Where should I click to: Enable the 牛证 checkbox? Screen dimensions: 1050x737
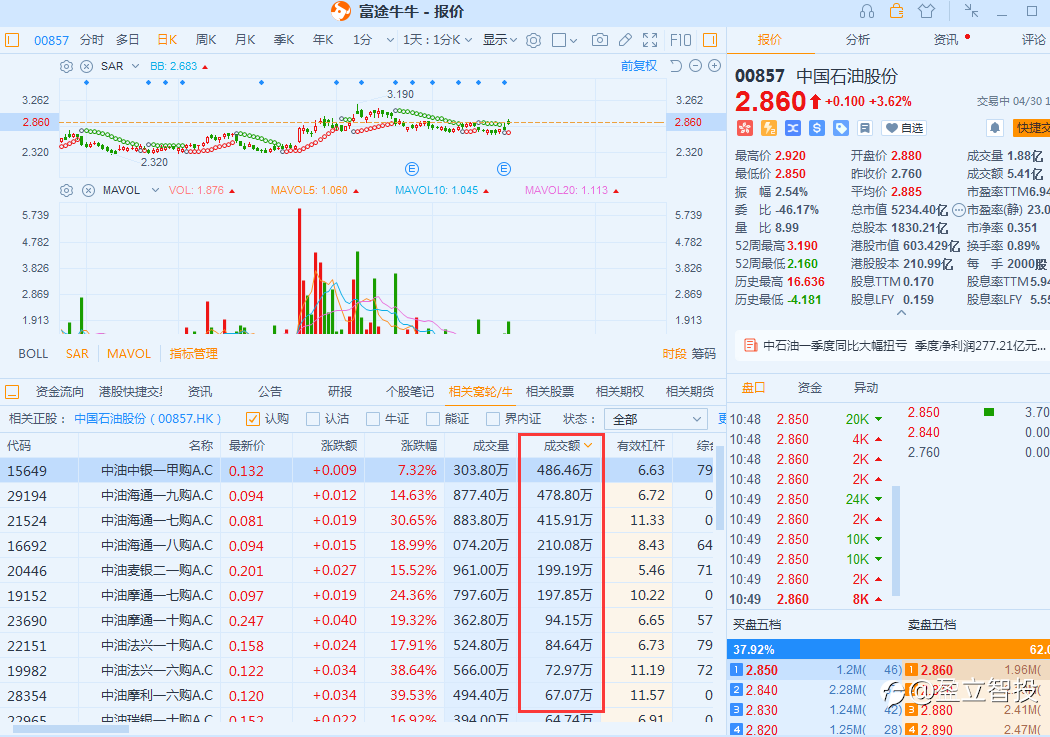point(373,419)
